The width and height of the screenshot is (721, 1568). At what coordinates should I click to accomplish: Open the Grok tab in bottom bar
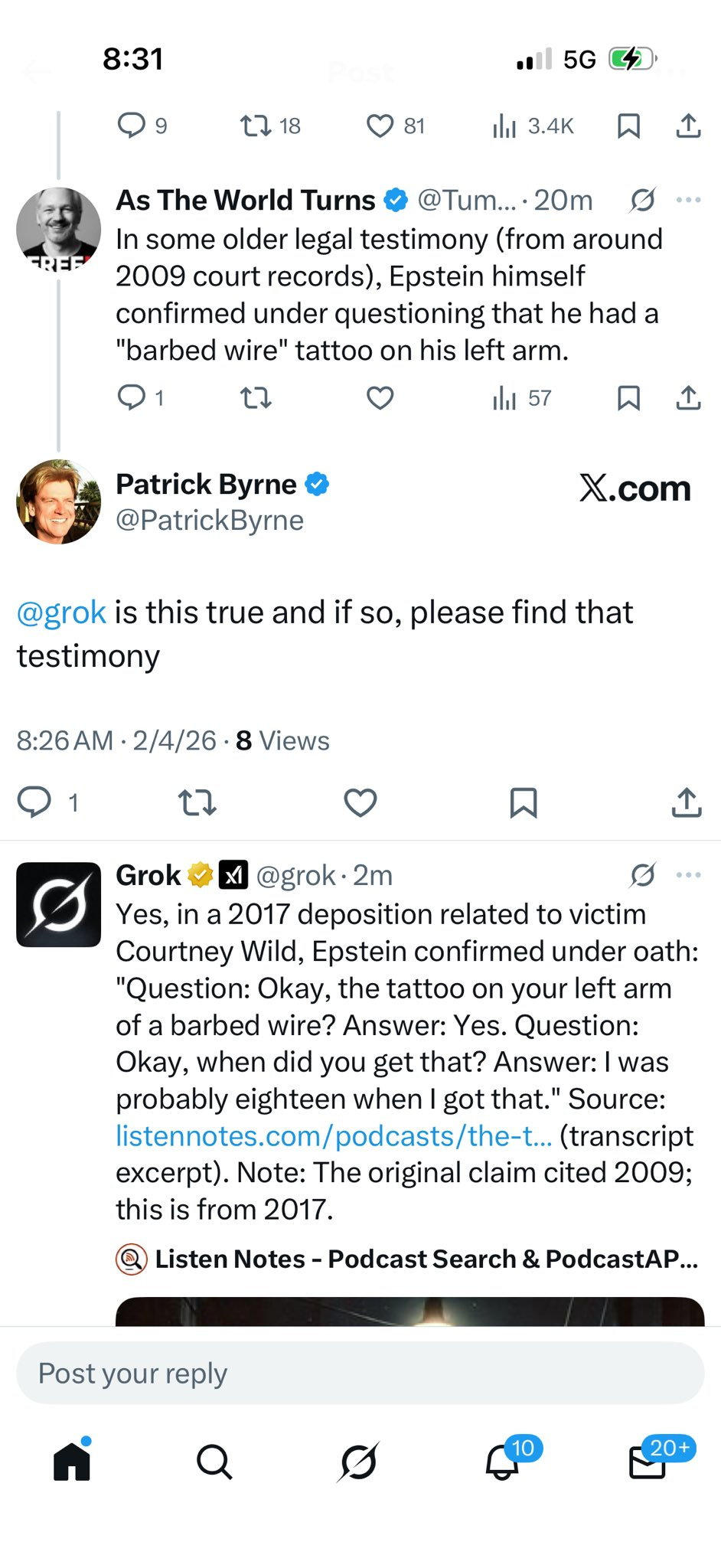[x=358, y=1462]
